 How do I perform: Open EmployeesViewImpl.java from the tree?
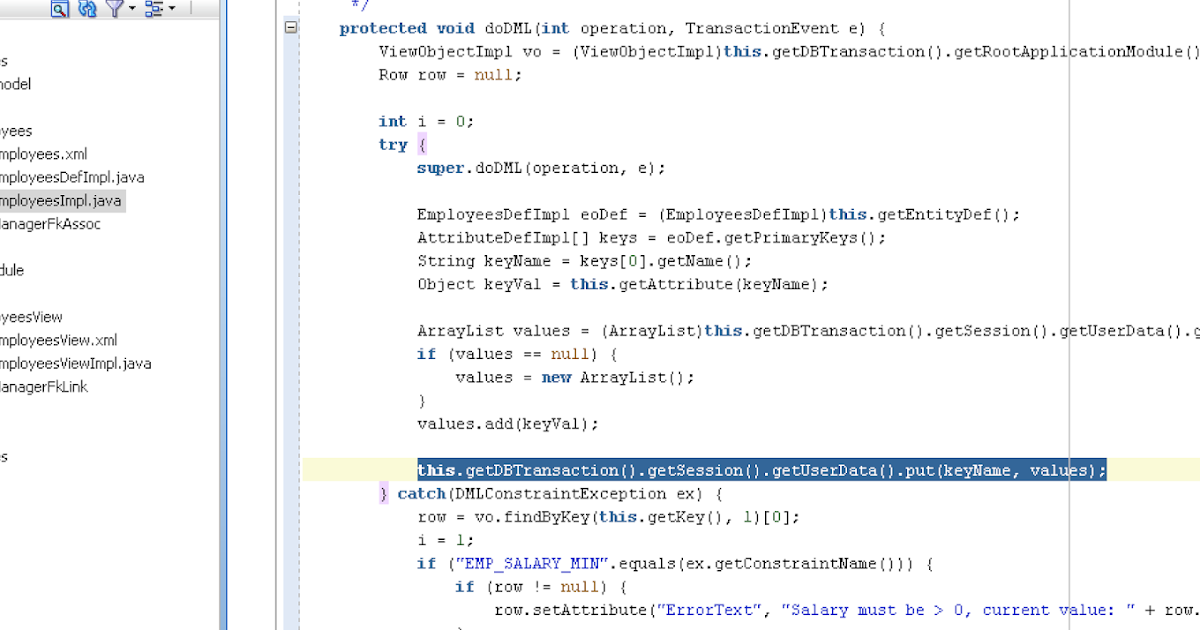coord(77,364)
